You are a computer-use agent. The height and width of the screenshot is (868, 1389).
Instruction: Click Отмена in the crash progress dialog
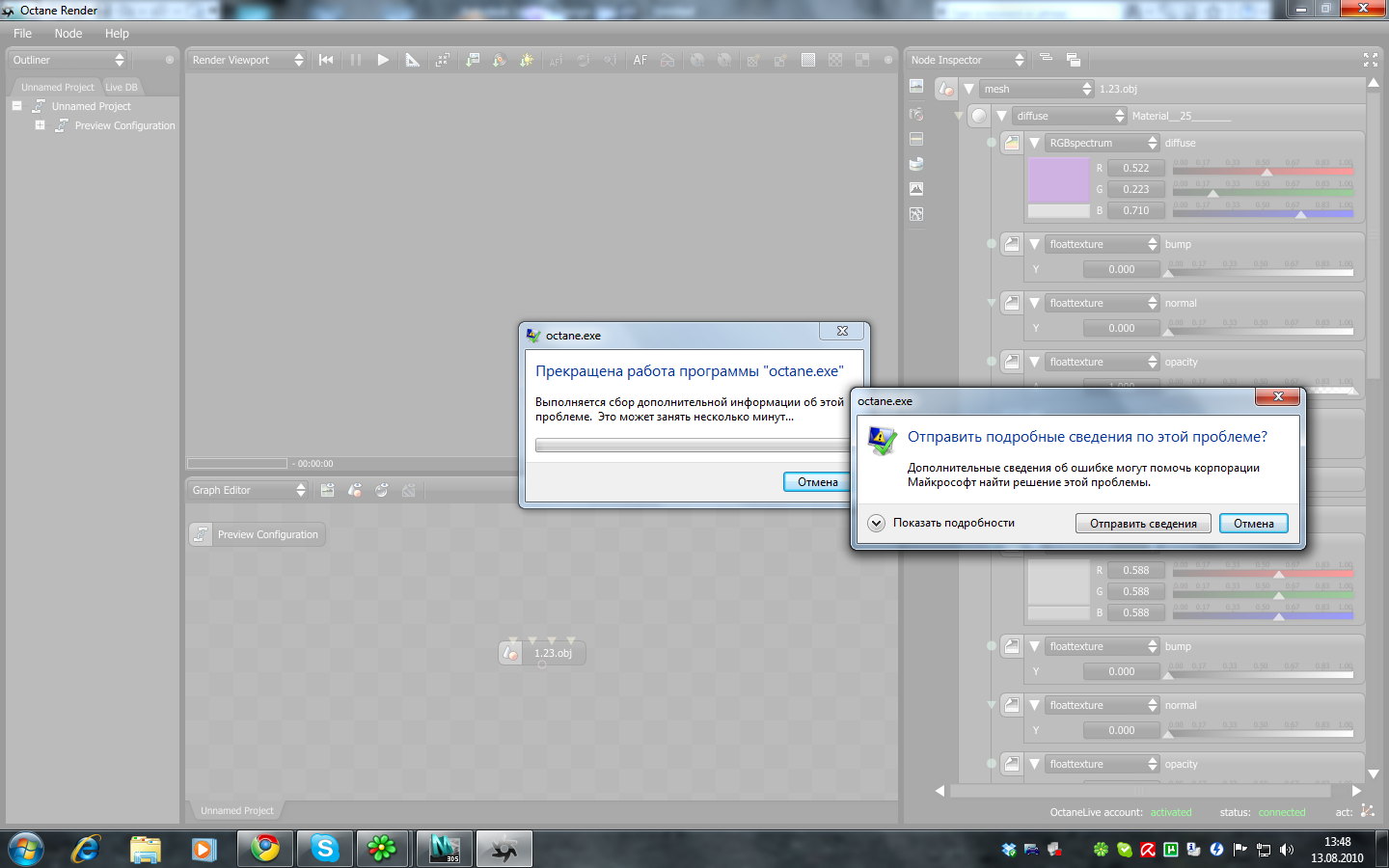817,482
